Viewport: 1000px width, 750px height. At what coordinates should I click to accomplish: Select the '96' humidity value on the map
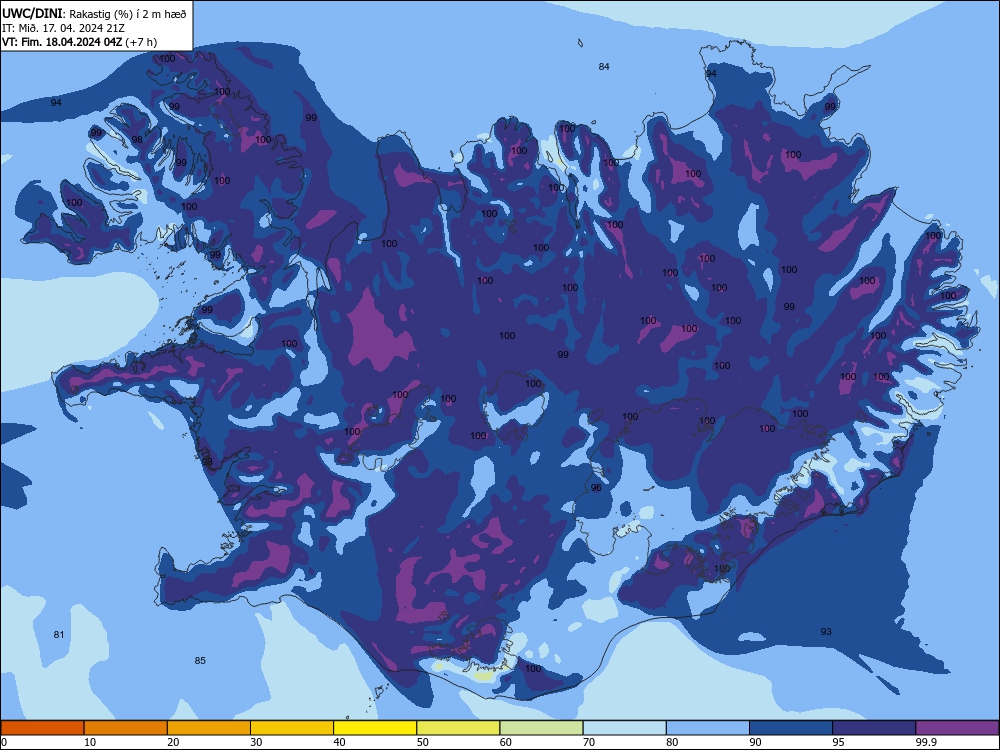[x=596, y=488]
